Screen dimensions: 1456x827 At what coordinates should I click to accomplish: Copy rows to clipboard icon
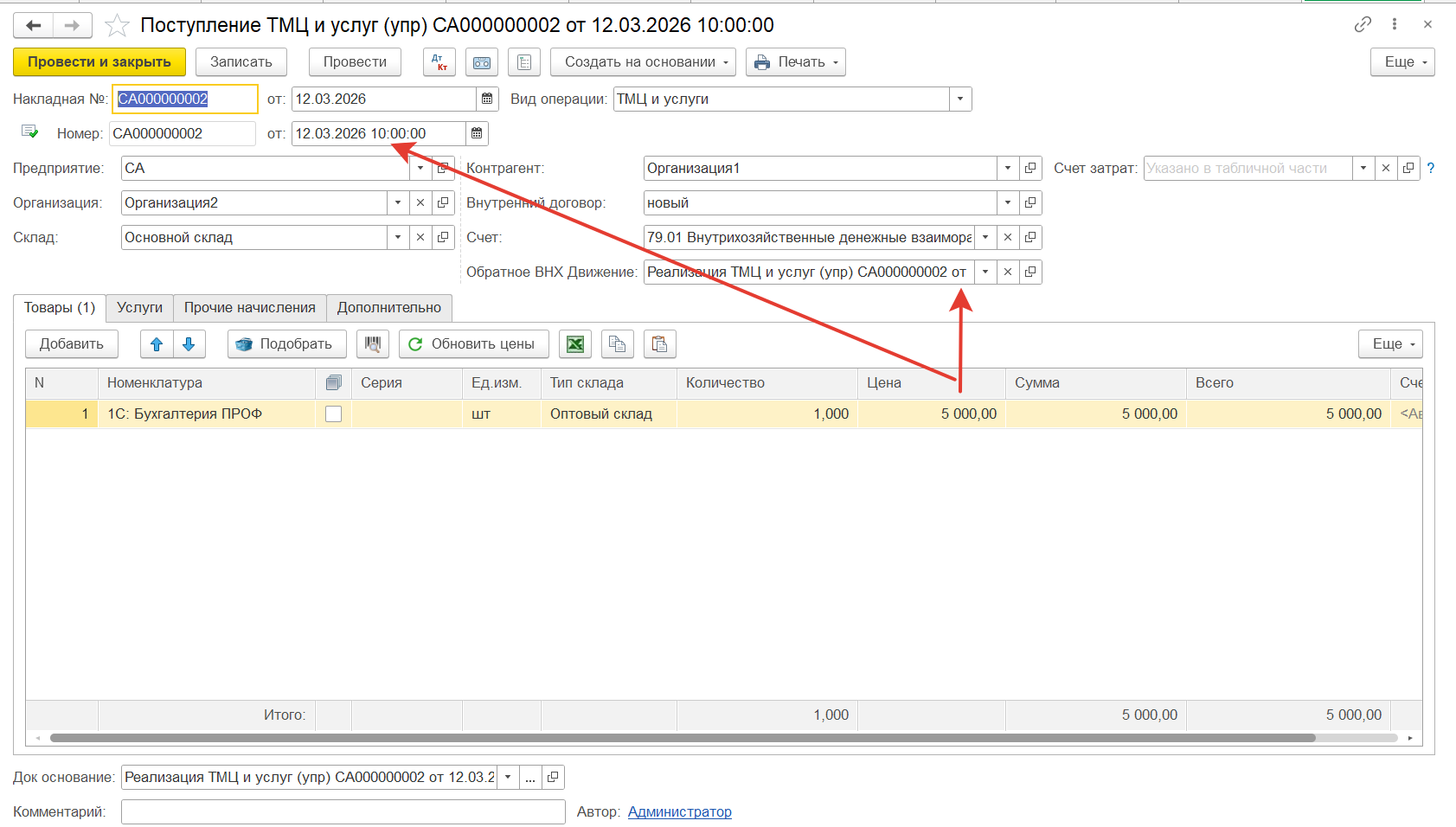(x=617, y=344)
